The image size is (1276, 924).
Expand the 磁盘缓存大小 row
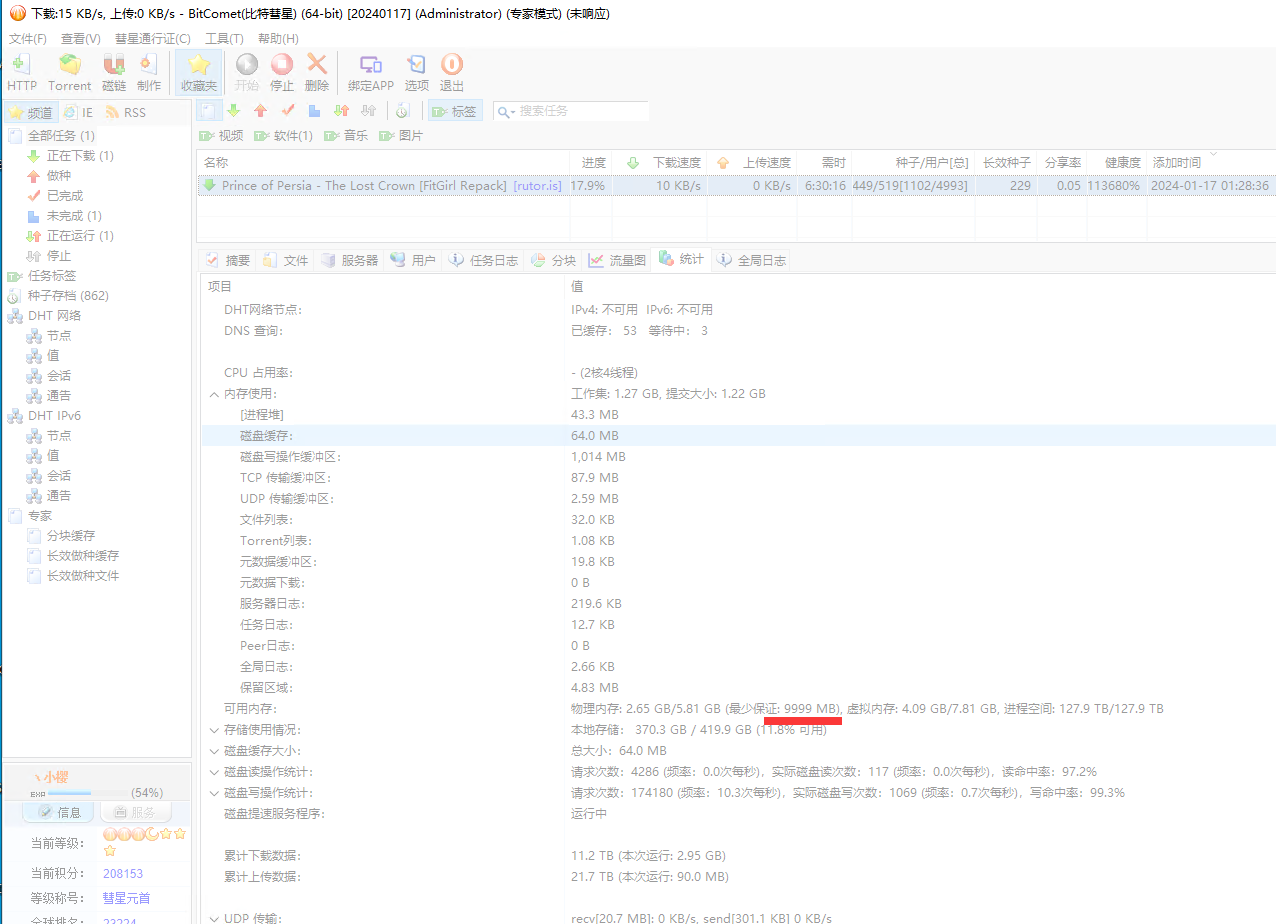point(214,751)
